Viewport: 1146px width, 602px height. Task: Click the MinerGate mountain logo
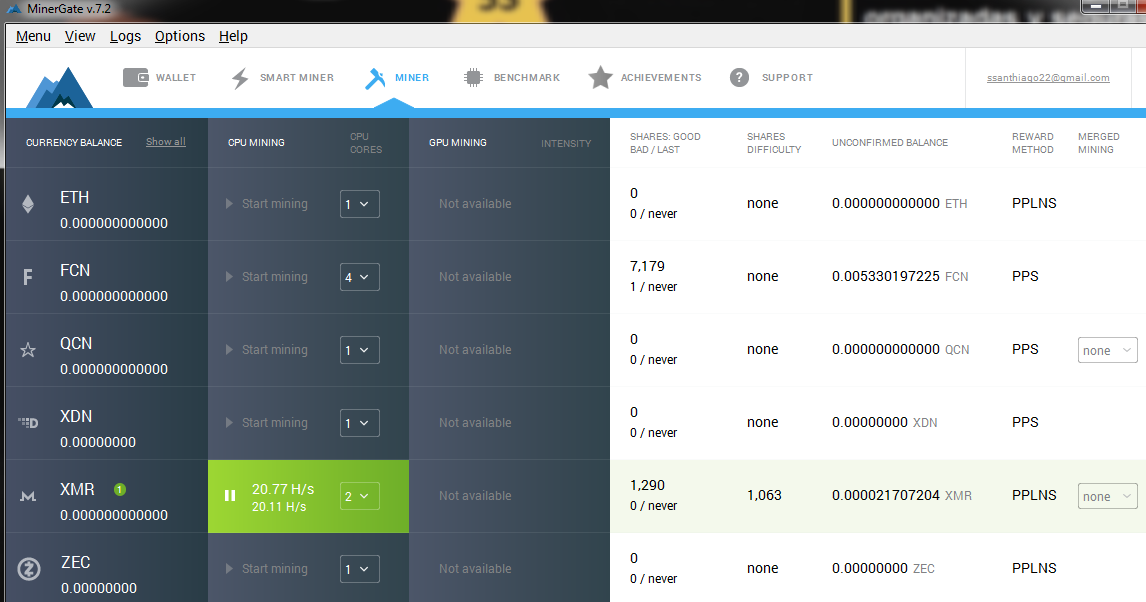59,88
